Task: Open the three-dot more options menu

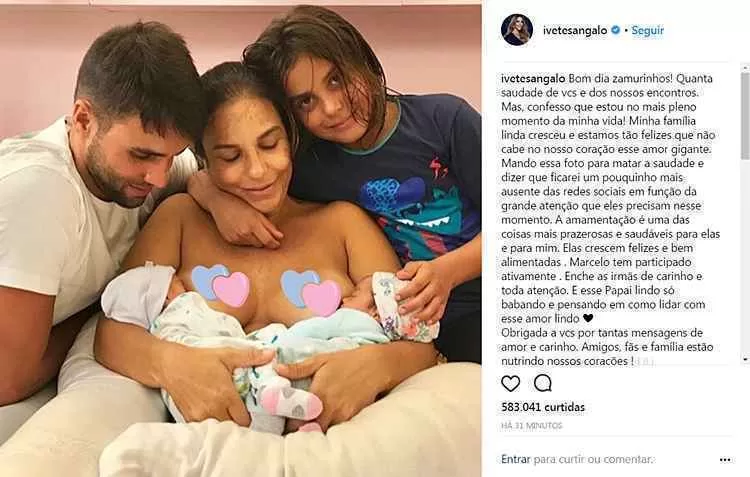Action: pos(725,460)
